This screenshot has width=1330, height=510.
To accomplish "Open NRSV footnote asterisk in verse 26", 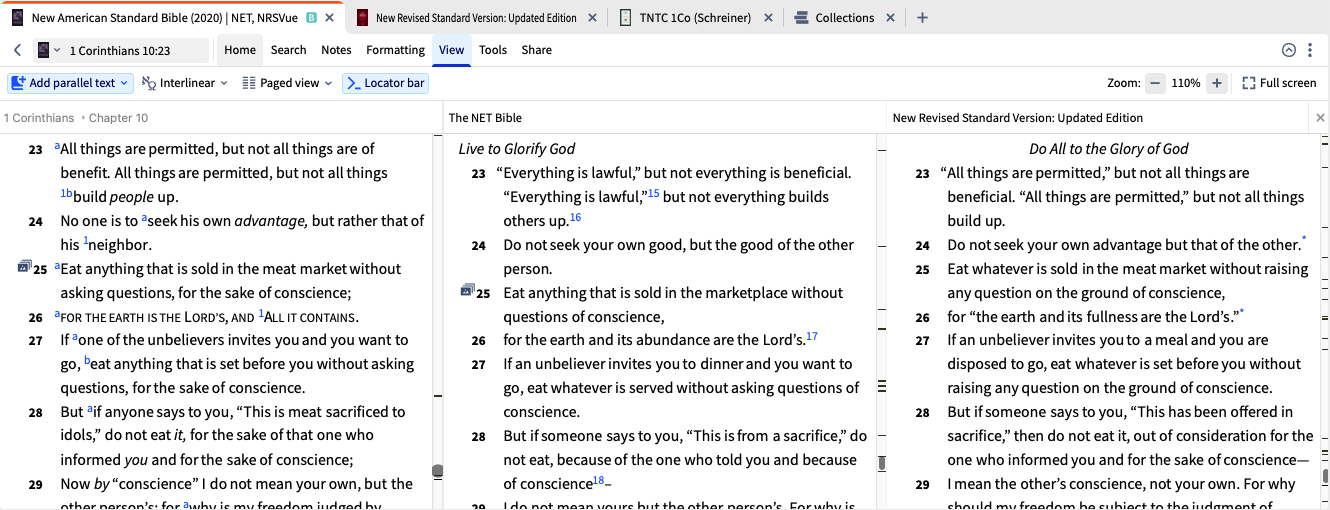I will (x=1242, y=312).
